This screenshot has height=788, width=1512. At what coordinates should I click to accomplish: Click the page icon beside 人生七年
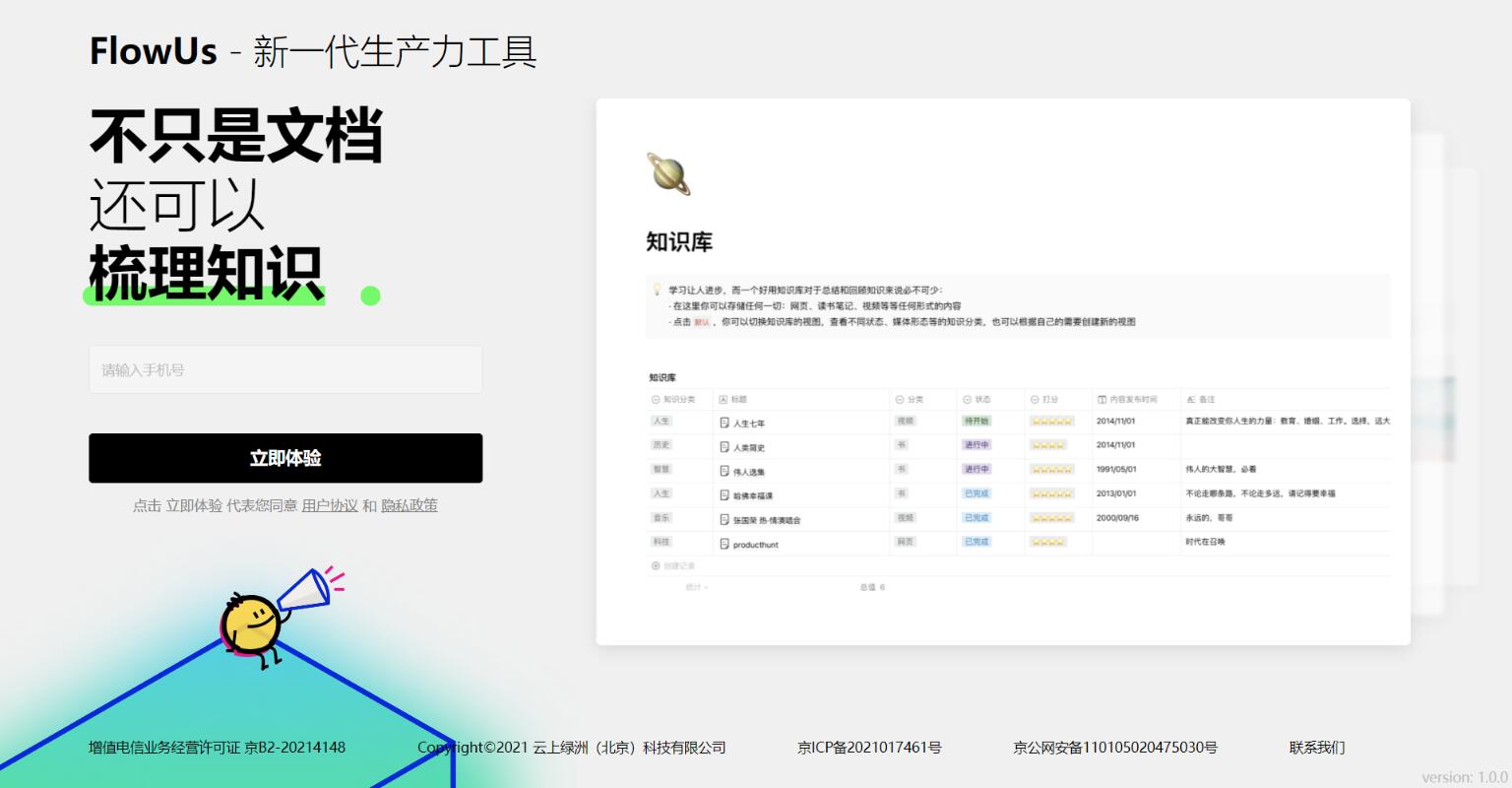pos(724,423)
